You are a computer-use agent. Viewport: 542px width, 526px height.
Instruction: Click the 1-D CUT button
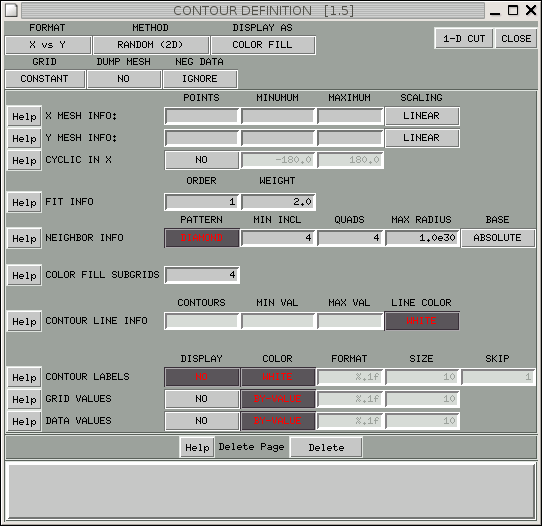pos(464,38)
